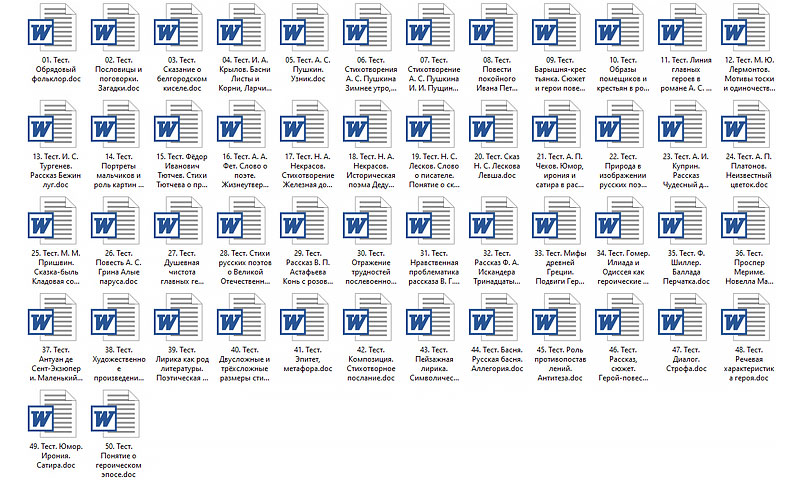Click file name 17. Тест. Н. А. Некрасов Железная дорога
The width and height of the screenshot is (800, 482).
[308, 170]
